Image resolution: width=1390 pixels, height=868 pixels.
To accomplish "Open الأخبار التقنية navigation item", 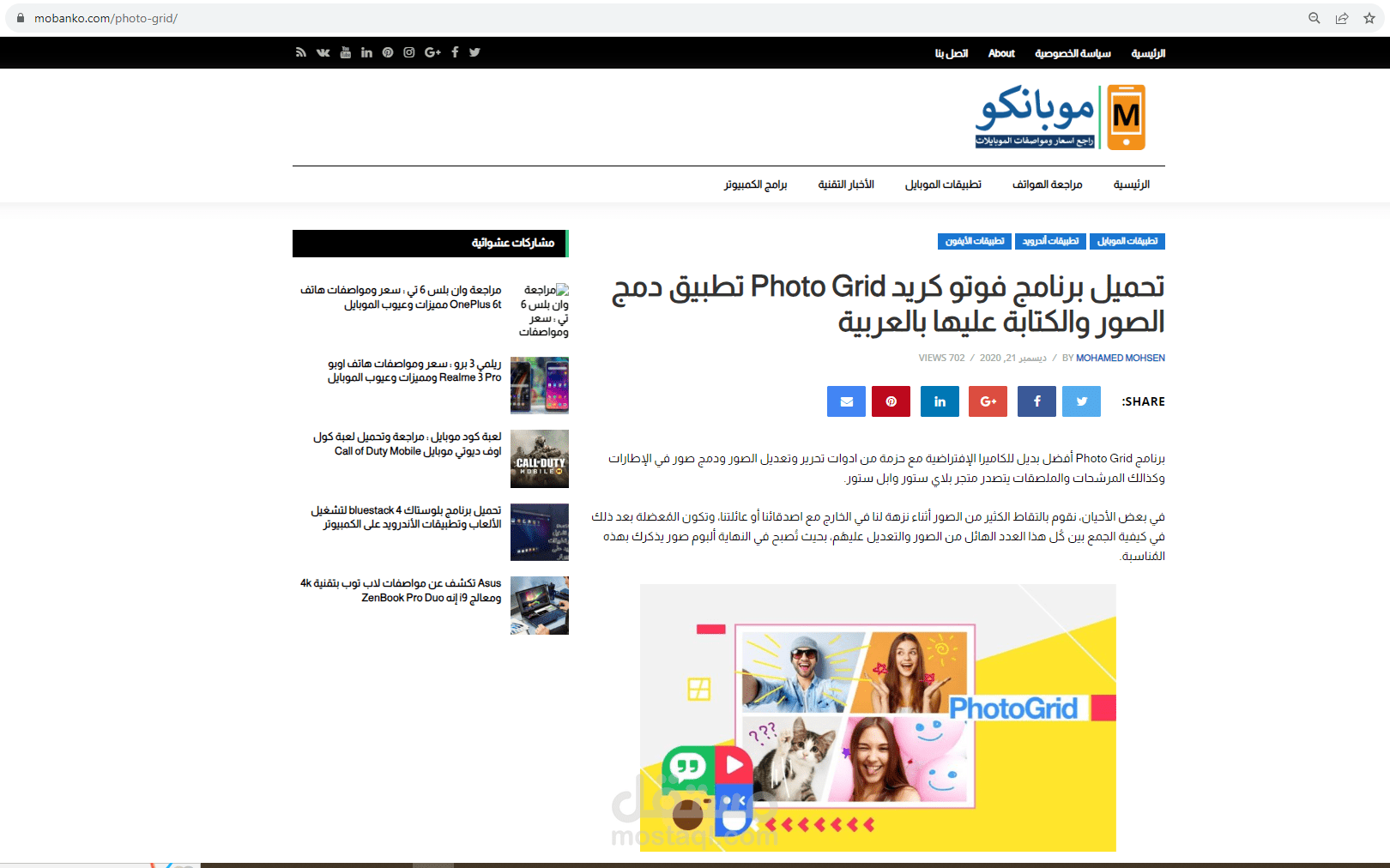I will click(846, 184).
